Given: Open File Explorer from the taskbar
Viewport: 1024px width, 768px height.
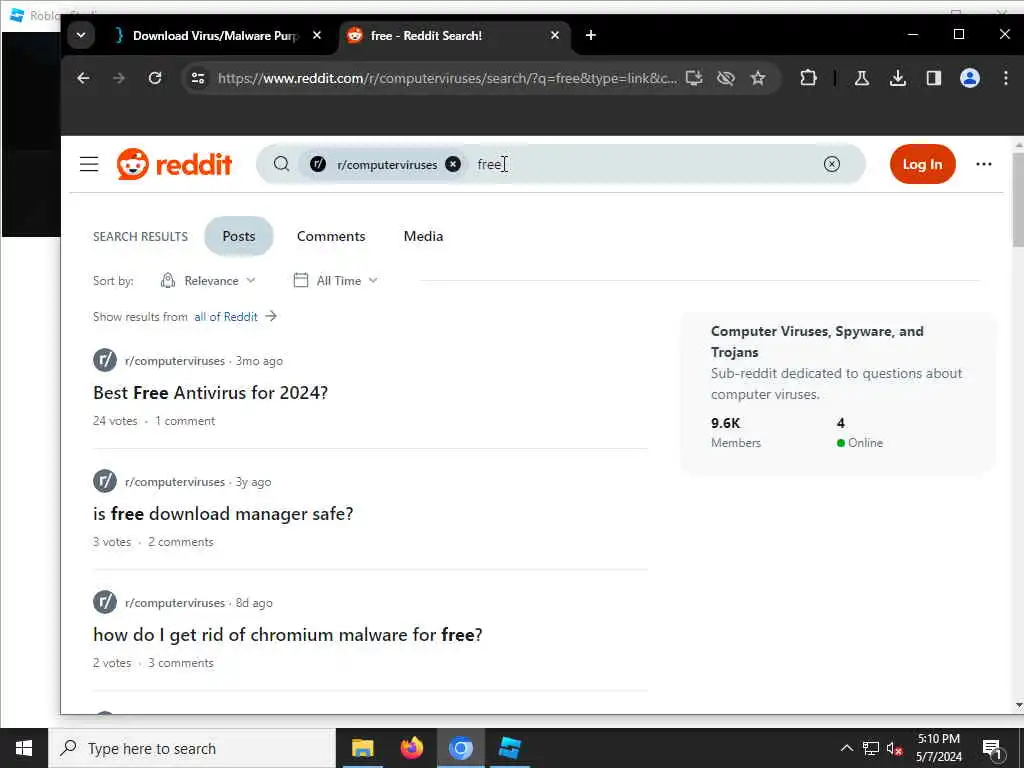Looking at the screenshot, I should coord(362,748).
